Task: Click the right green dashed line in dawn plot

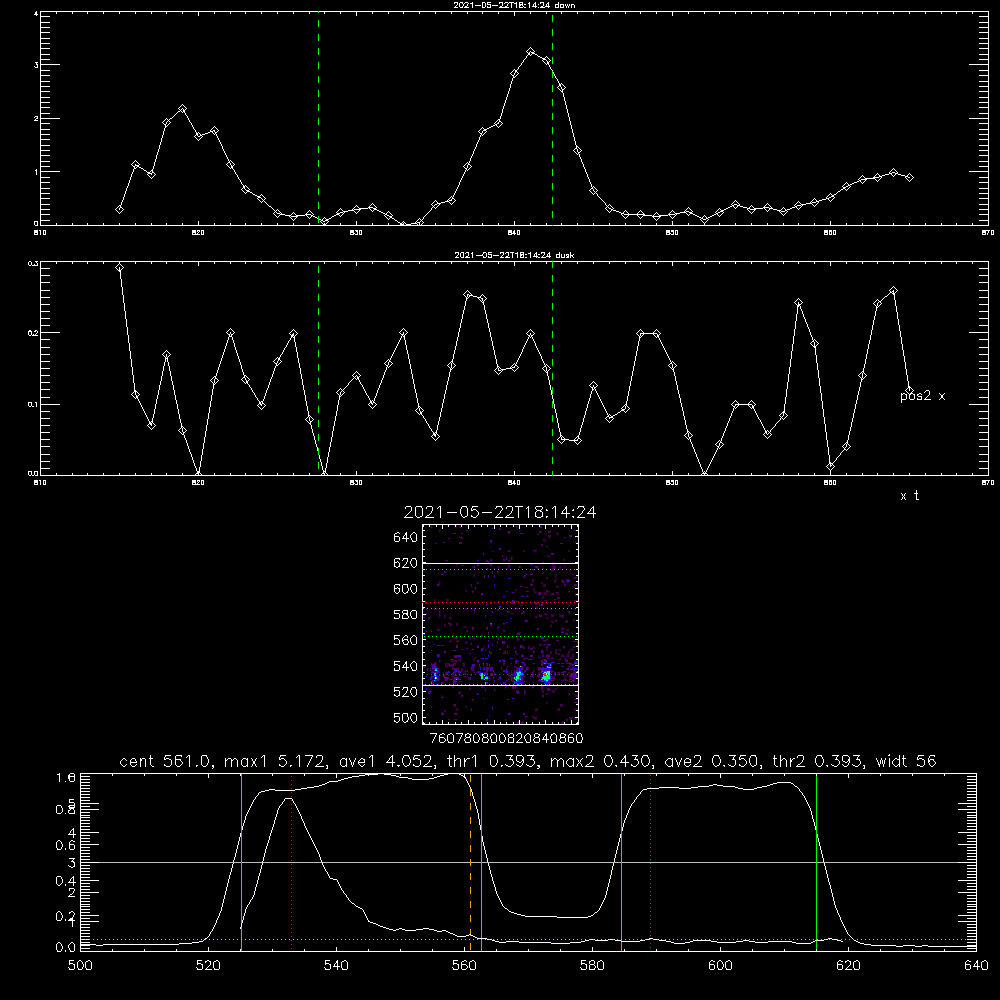Action: [x=552, y=118]
